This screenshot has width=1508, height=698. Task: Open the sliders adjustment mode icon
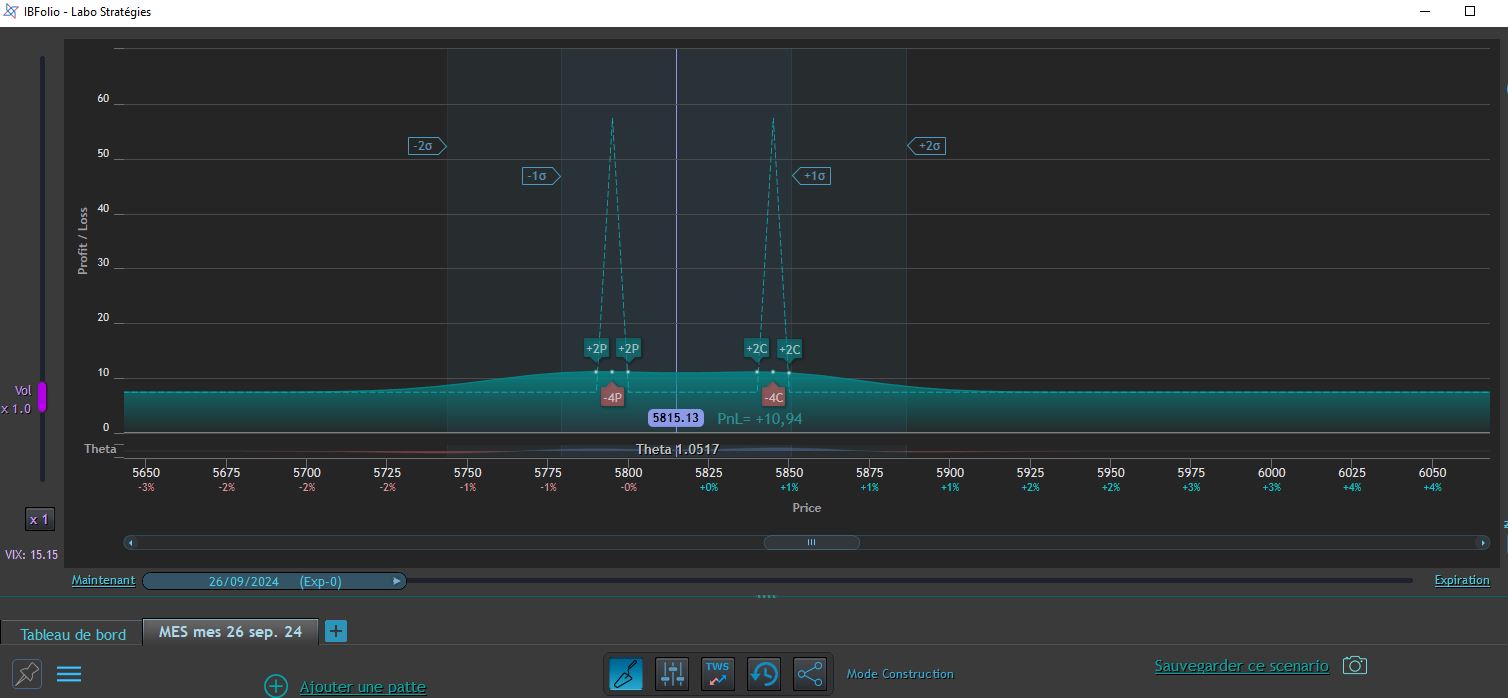pos(672,674)
